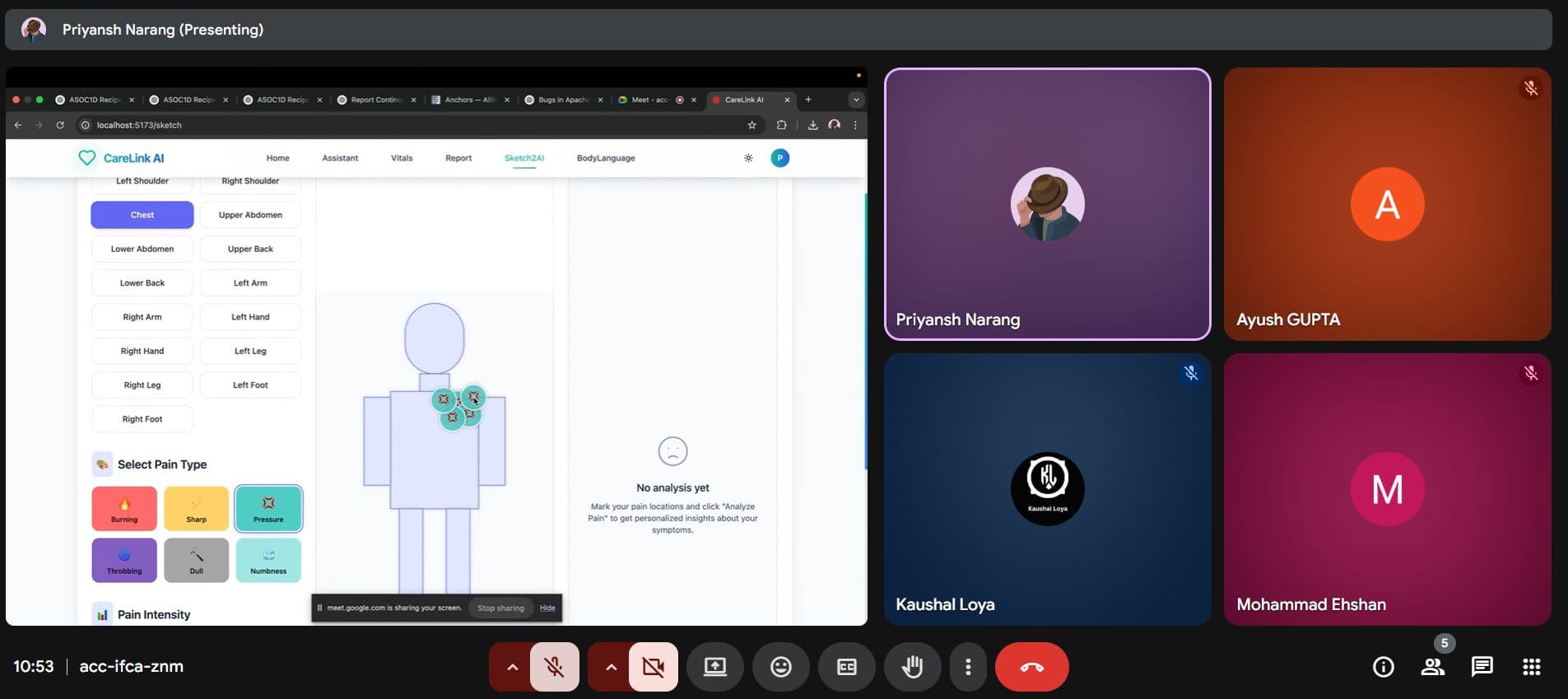This screenshot has height=699, width=1568.
Task: Click the present screen button
Action: [x=714, y=667]
